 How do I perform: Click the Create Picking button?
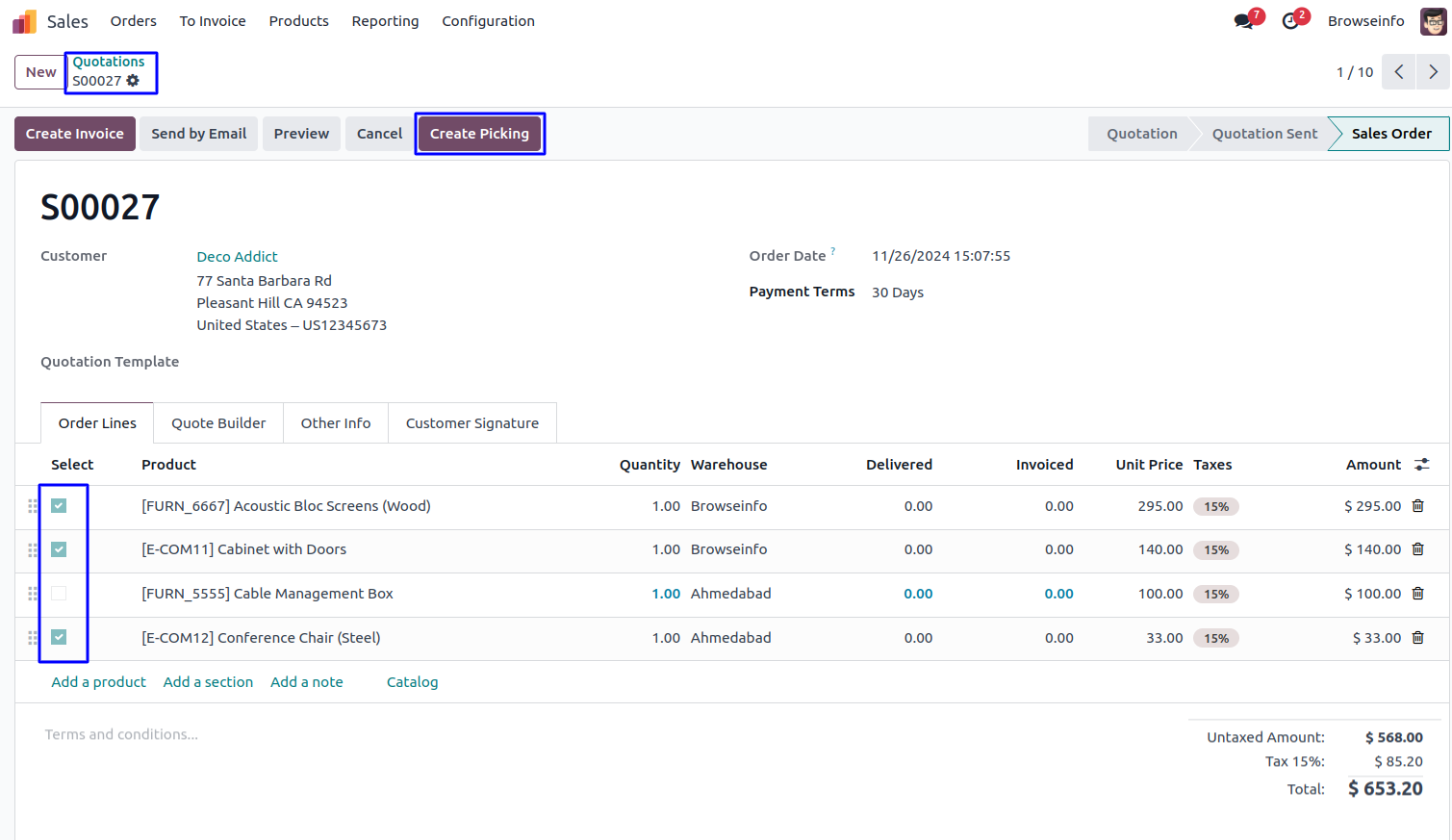pyautogui.click(x=479, y=134)
